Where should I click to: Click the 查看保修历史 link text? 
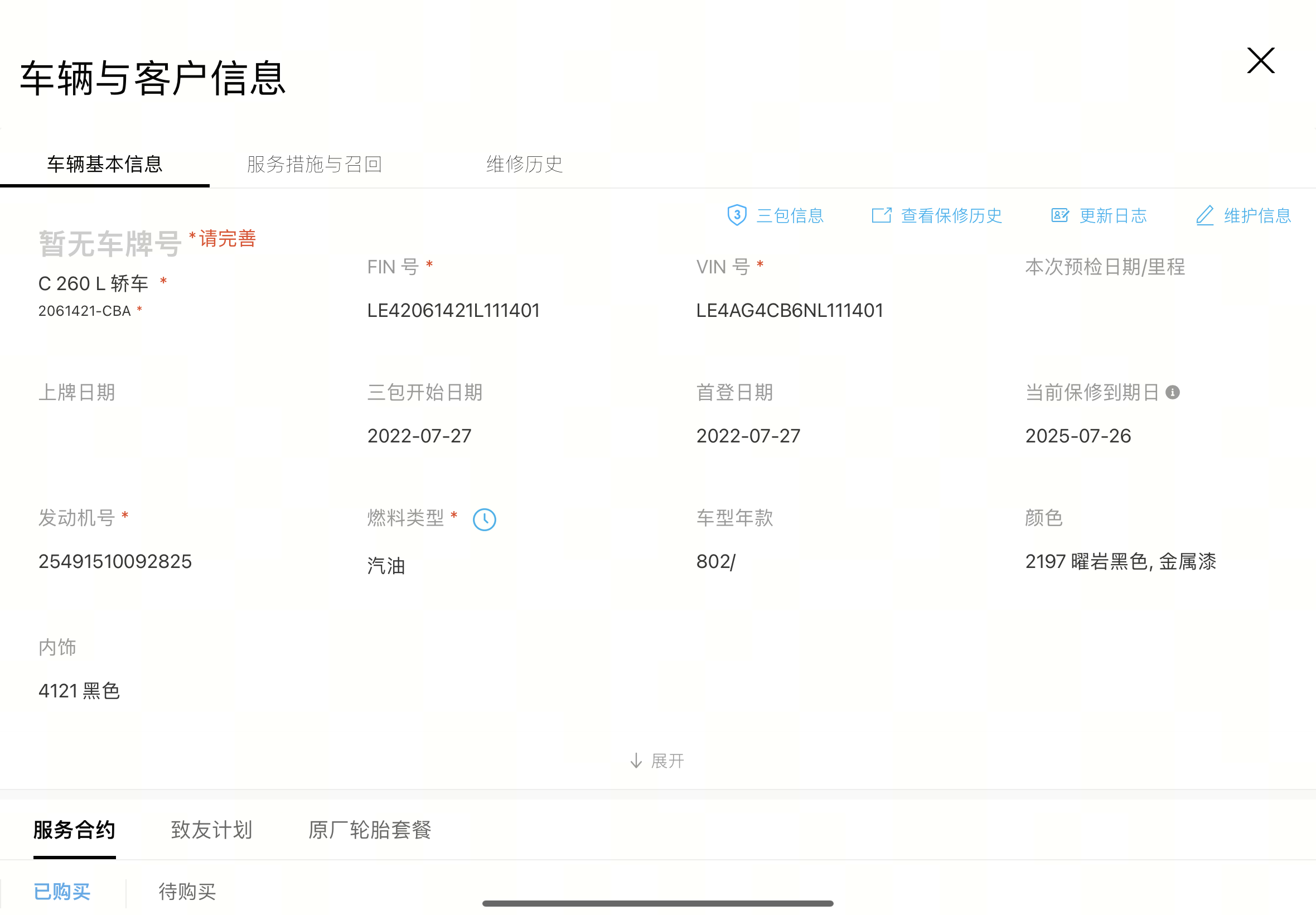pos(951,215)
